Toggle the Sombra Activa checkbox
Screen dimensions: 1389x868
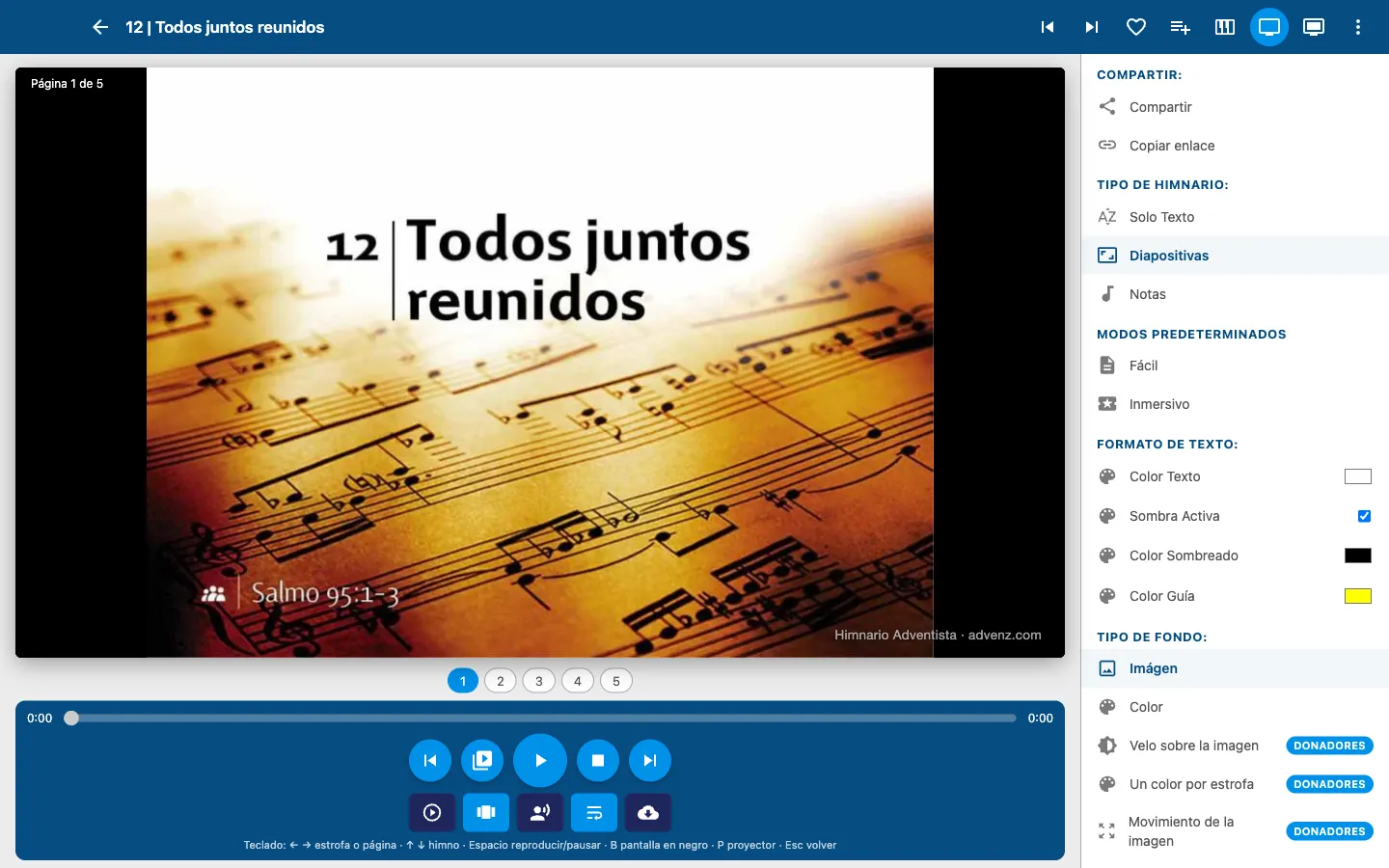tap(1364, 516)
